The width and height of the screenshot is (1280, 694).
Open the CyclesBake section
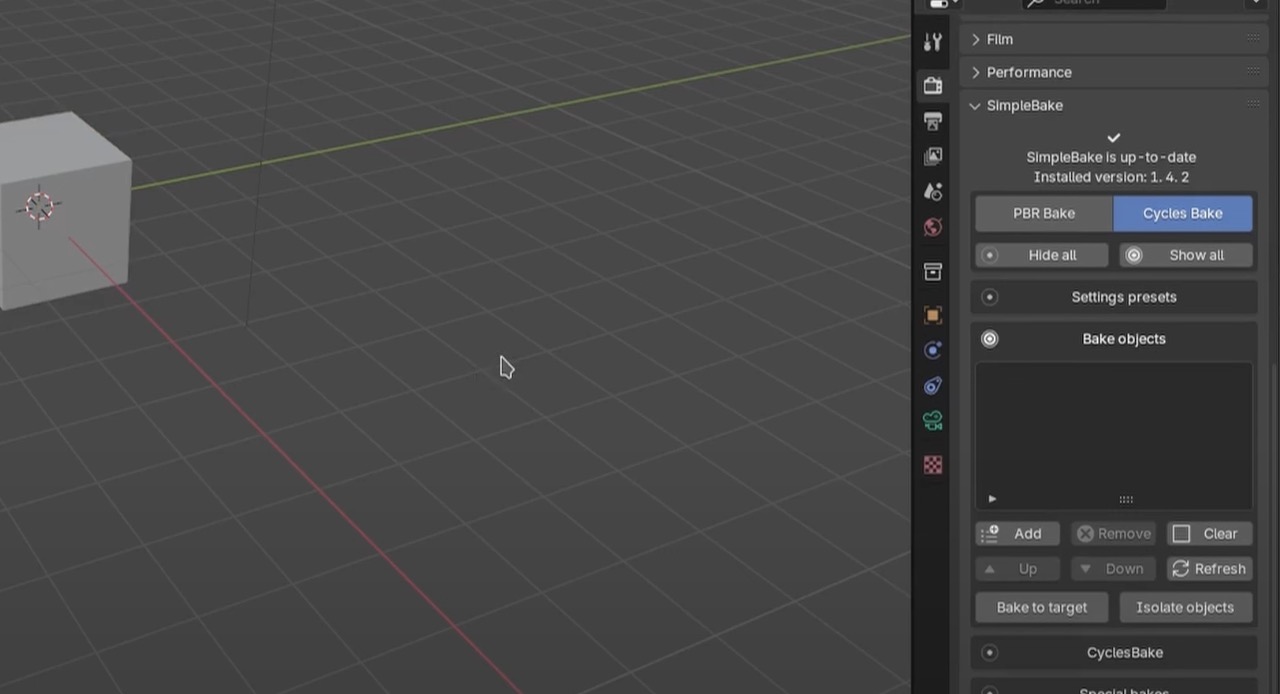click(1124, 652)
